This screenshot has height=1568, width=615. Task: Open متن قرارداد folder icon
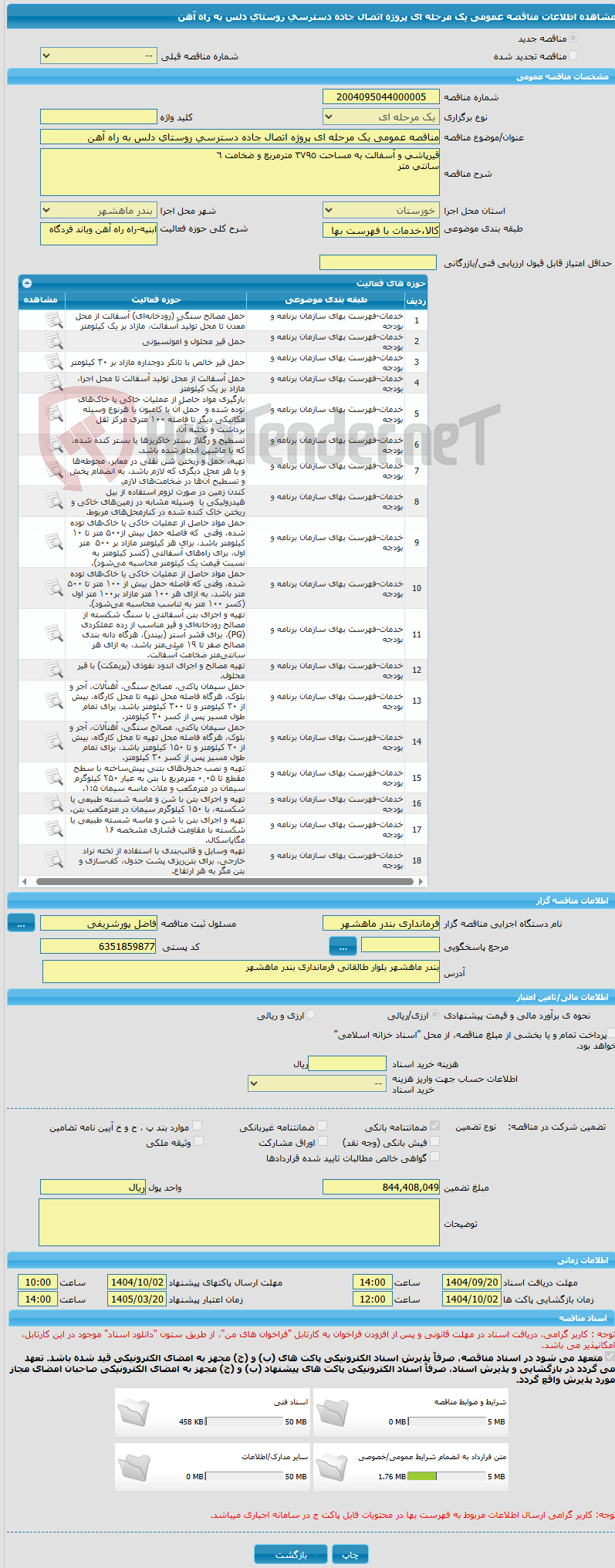332,1468
